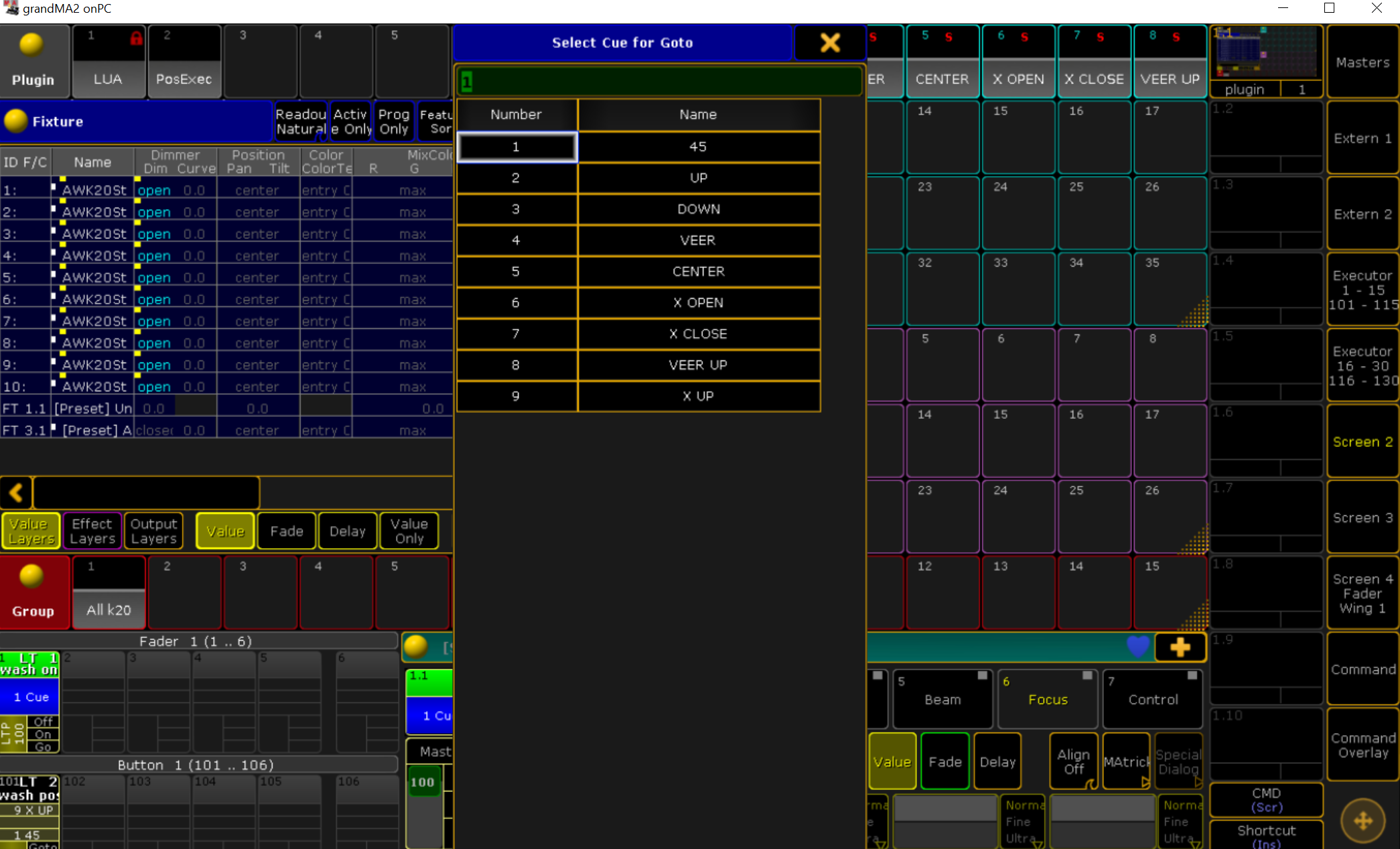Screen dimensions: 1400x849
Task: Select cue 2 named UP
Action: click(638, 178)
